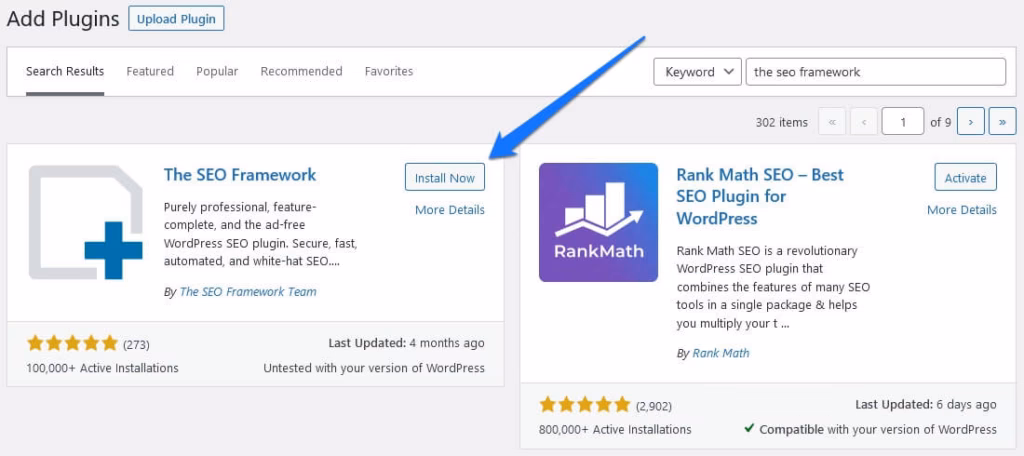Open More Details for The SEO Framework
The height and width of the screenshot is (456, 1024).
click(449, 210)
